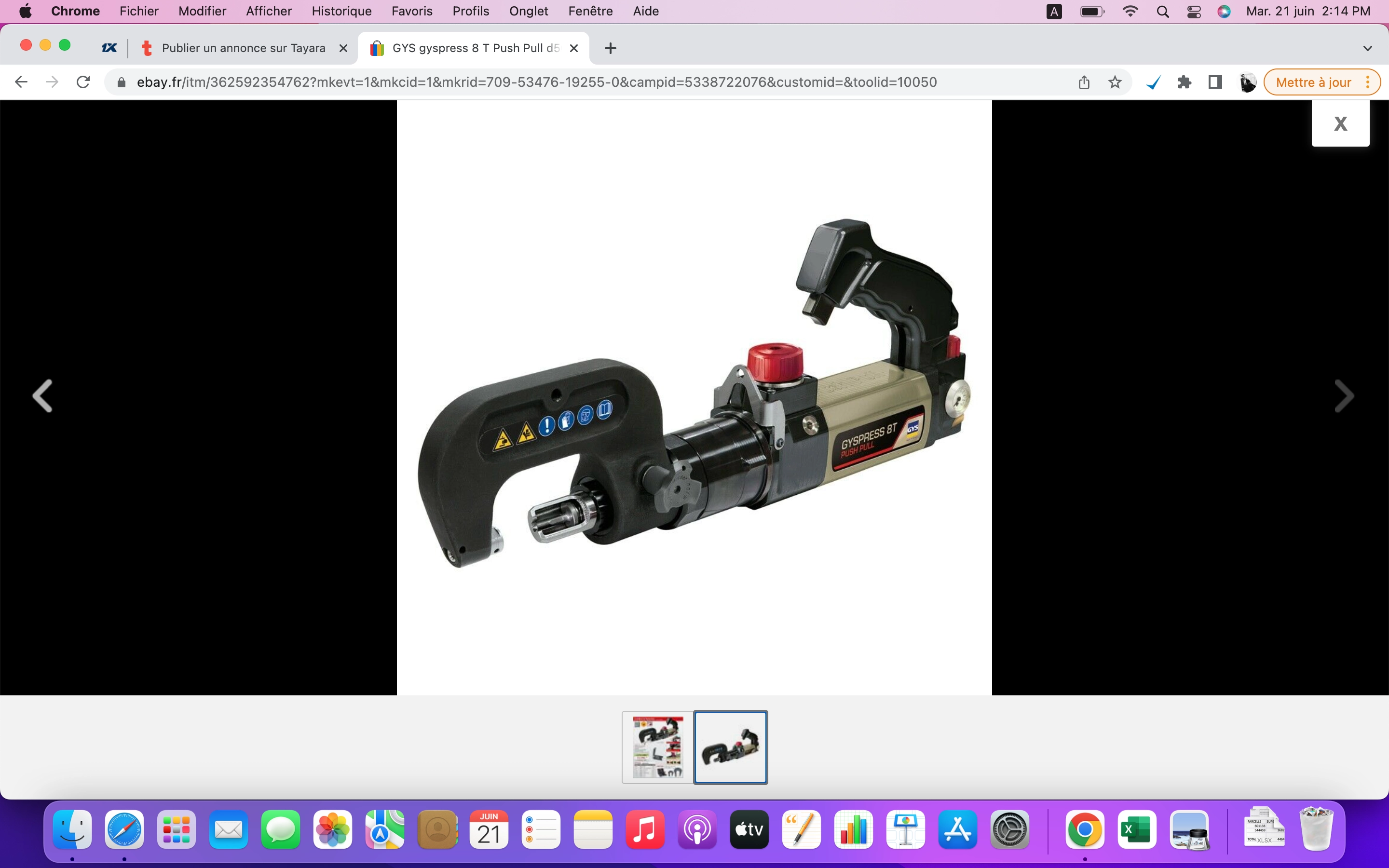Viewport: 1389px width, 868px height.
Task: Open the date and time in the menu bar
Action: click(1308, 11)
